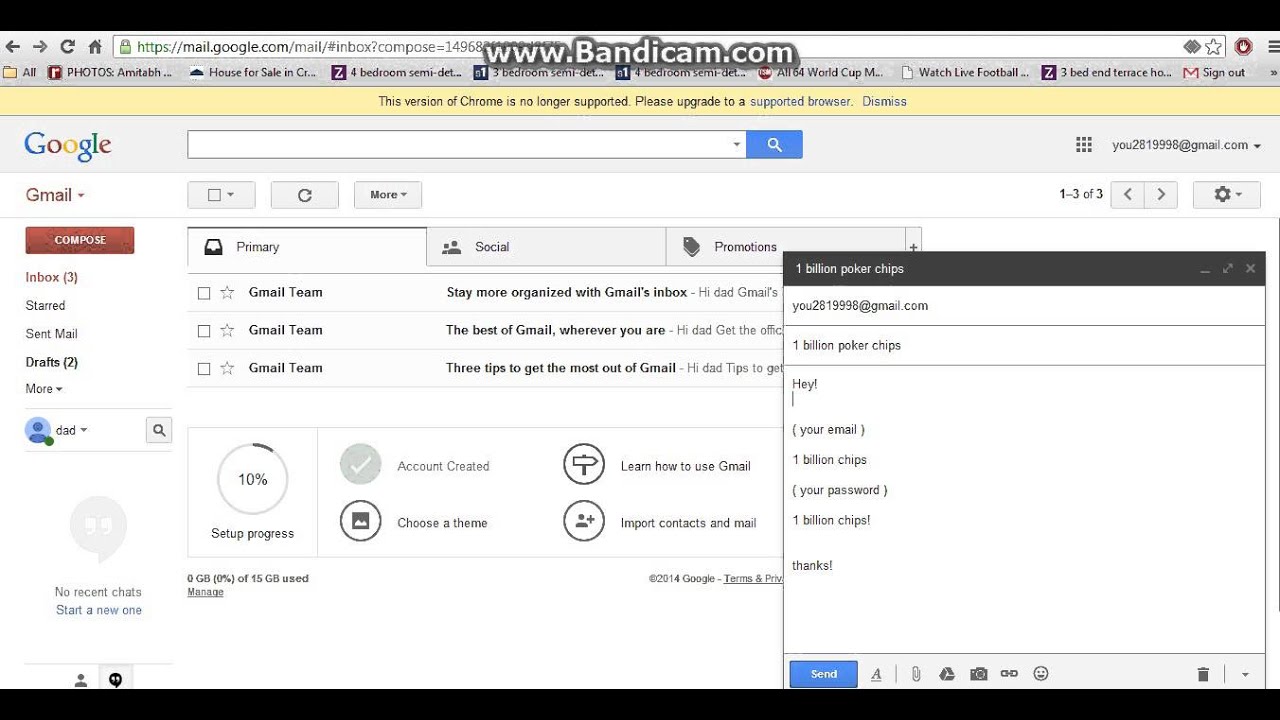Insert emoticon in compose message

click(1041, 674)
